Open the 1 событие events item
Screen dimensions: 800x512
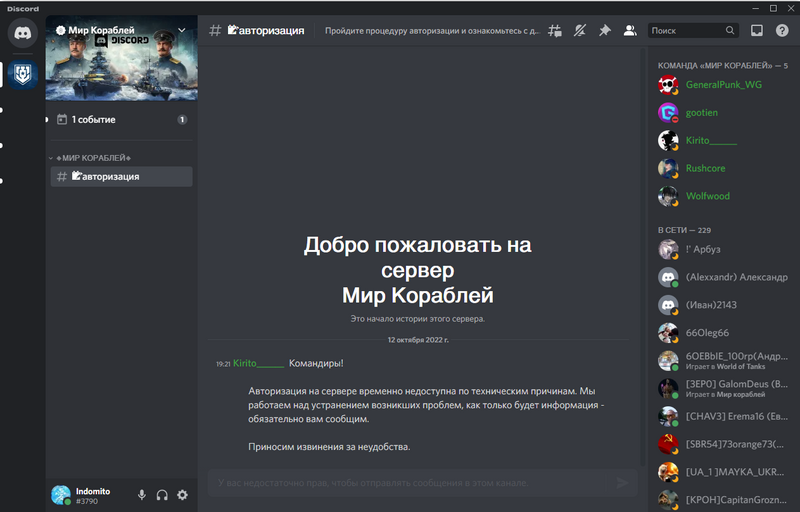point(121,119)
